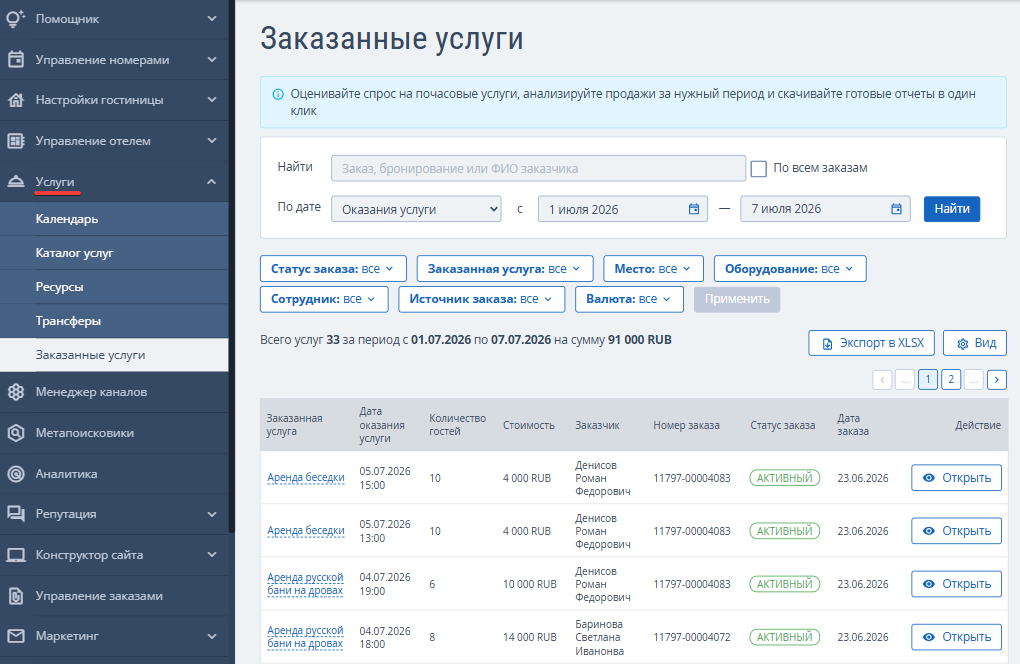The image size is (1020, 664).
Task: Click the info icon in the blue banner
Action: [278, 94]
